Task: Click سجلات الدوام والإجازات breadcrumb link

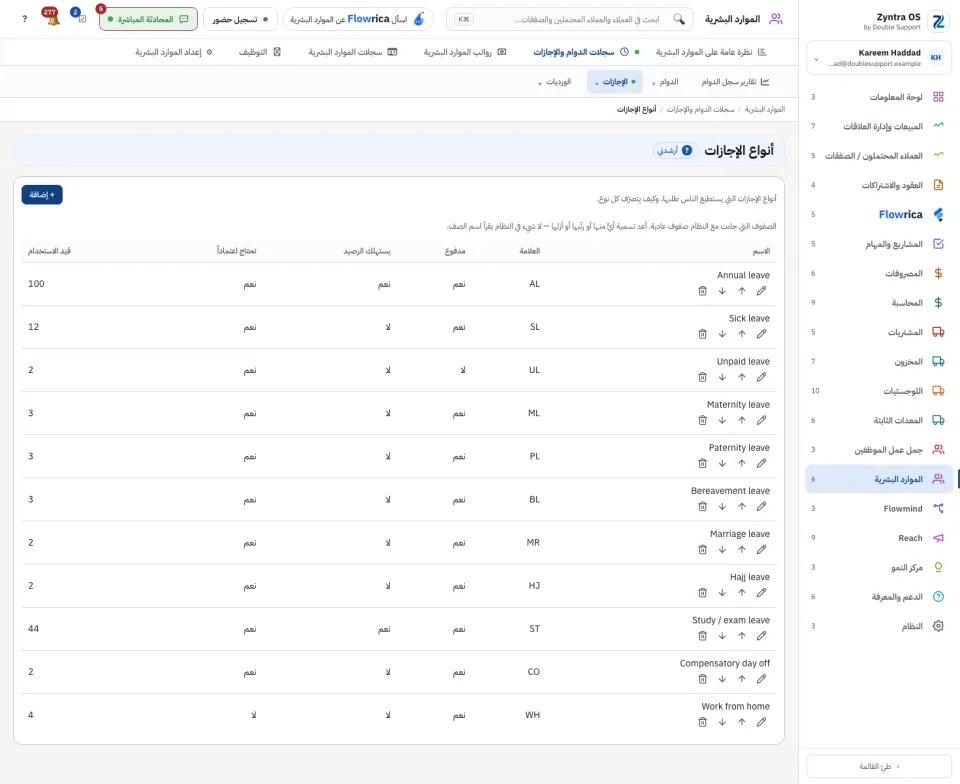Action: (700, 109)
